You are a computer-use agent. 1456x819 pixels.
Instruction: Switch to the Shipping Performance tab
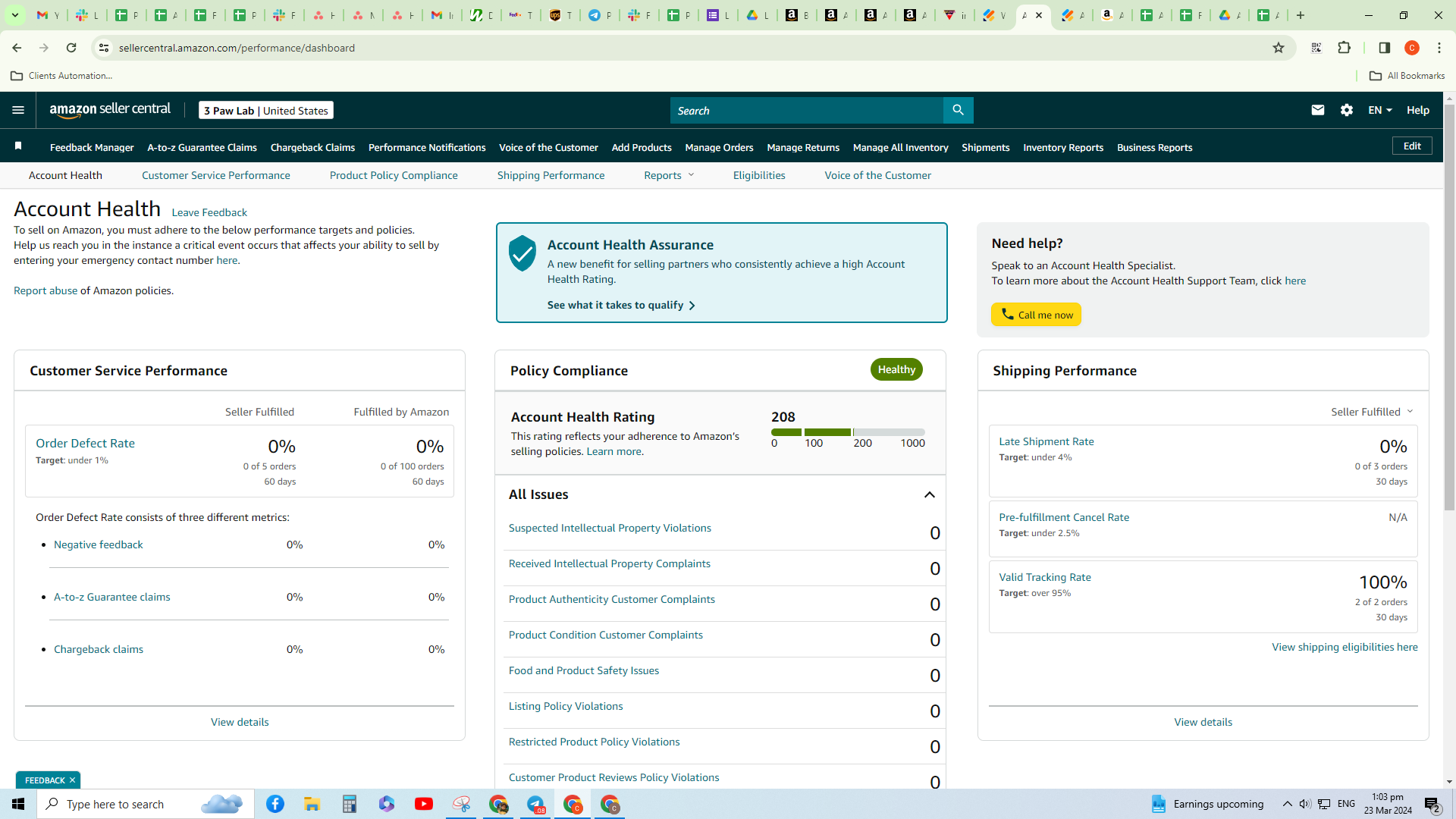[551, 175]
